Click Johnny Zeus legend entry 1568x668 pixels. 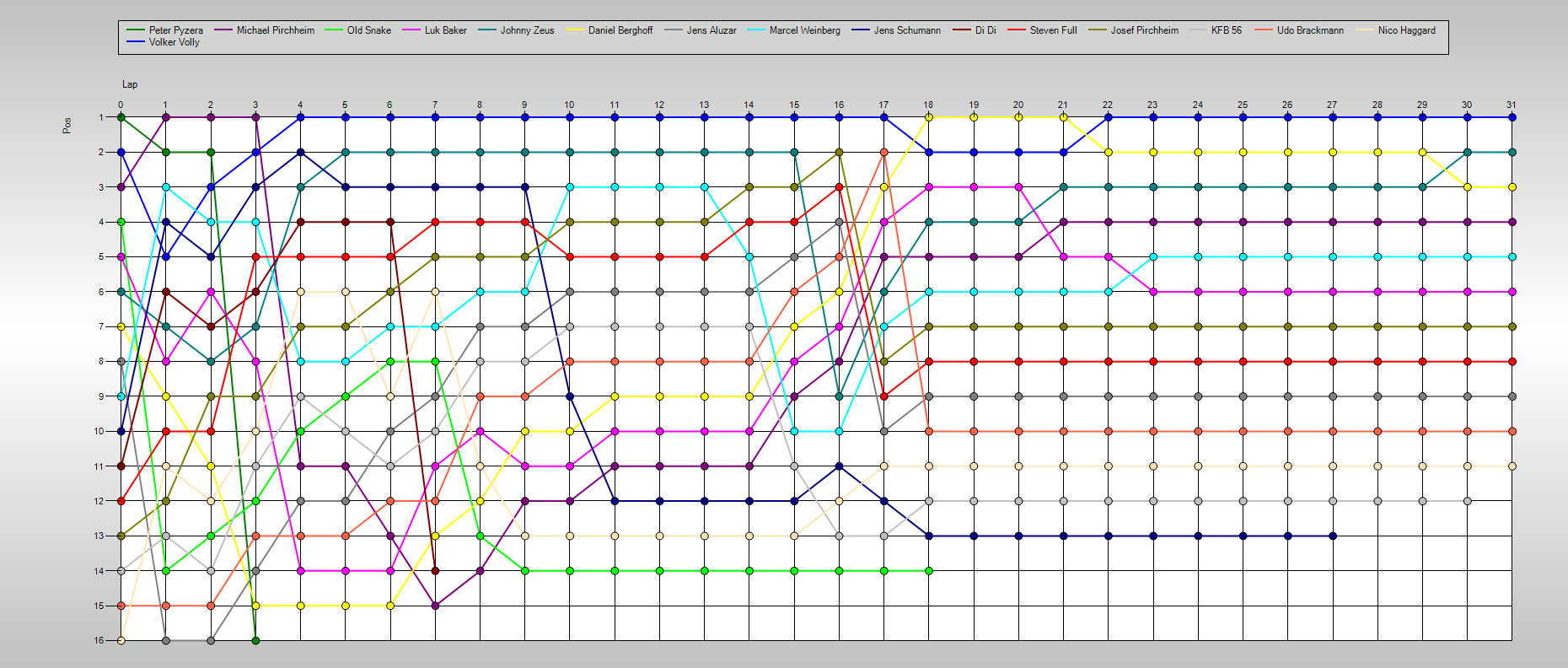527,30
